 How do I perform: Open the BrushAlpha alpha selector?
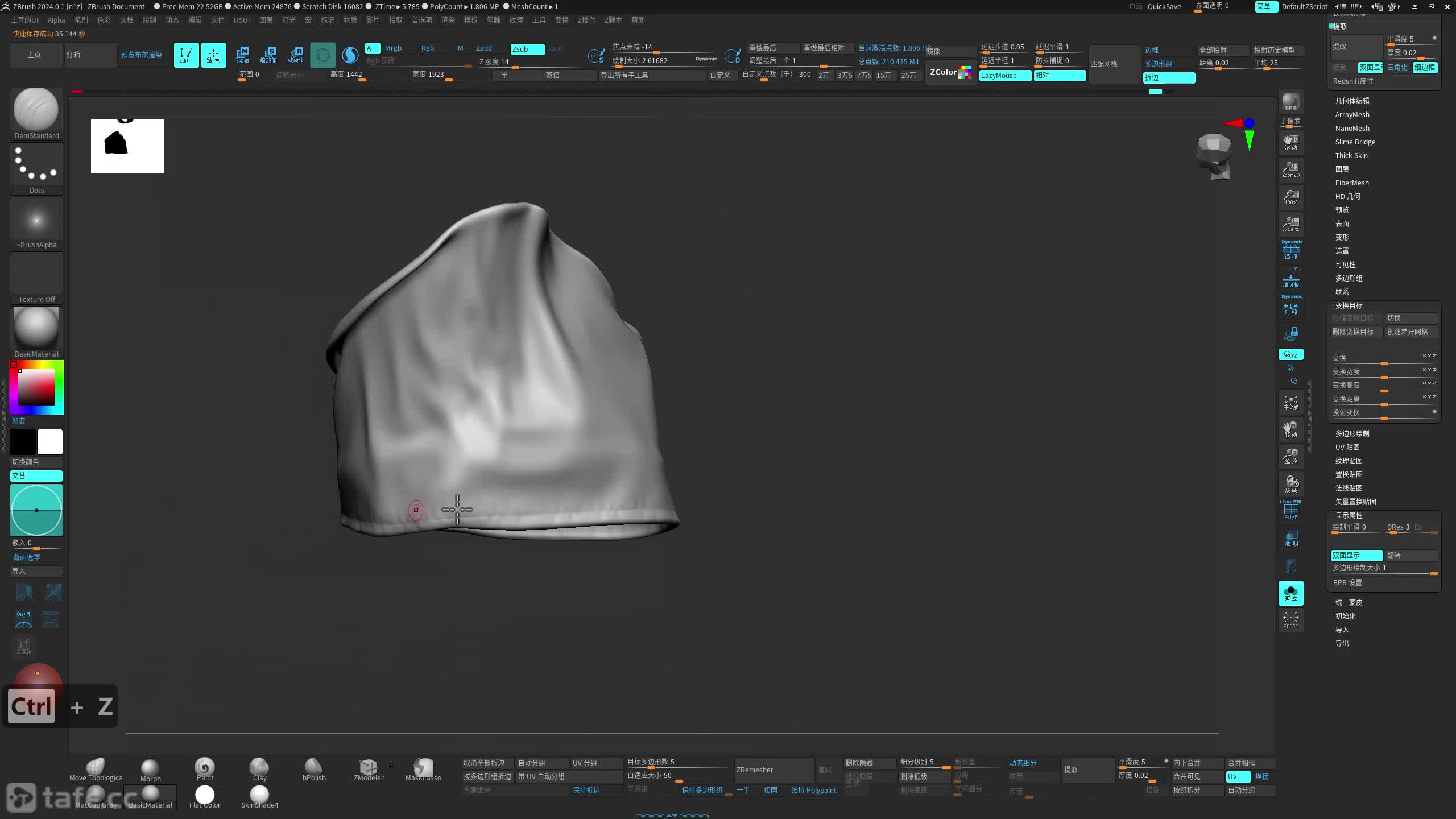pyautogui.click(x=36, y=223)
